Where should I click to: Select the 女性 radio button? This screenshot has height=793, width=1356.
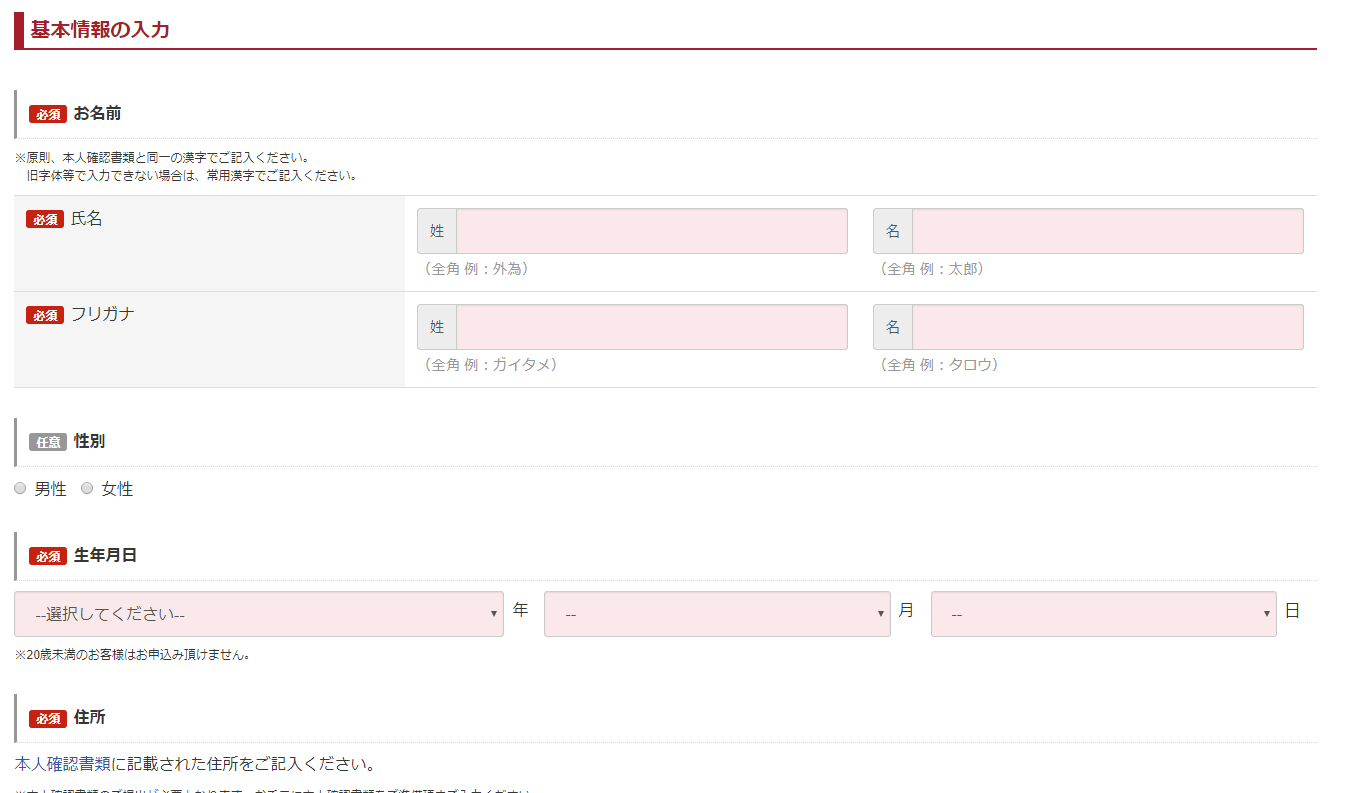click(87, 489)
